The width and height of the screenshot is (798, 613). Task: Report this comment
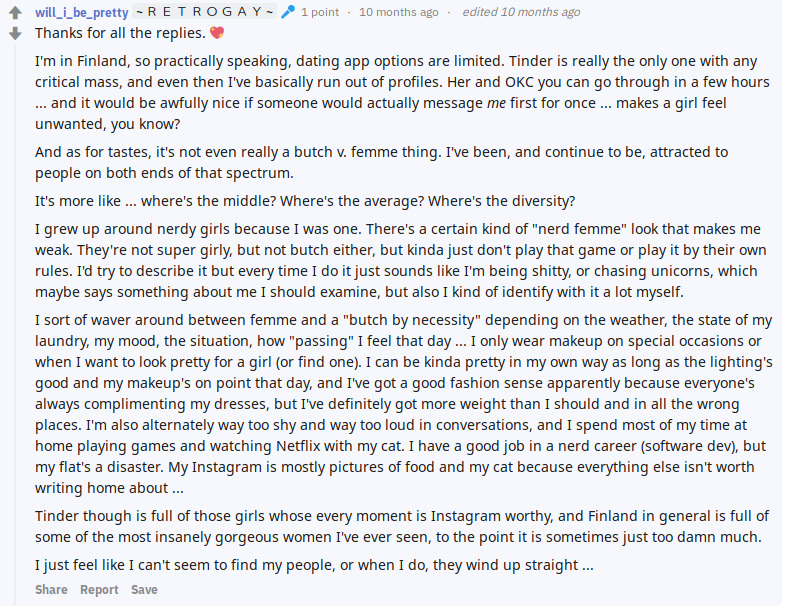99,590
